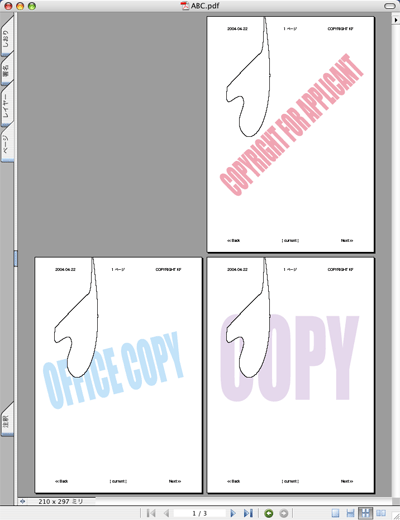Click the ABC.pdf document icon in title
This screenshot has width=400, height=520.
(x=185, y=6)
